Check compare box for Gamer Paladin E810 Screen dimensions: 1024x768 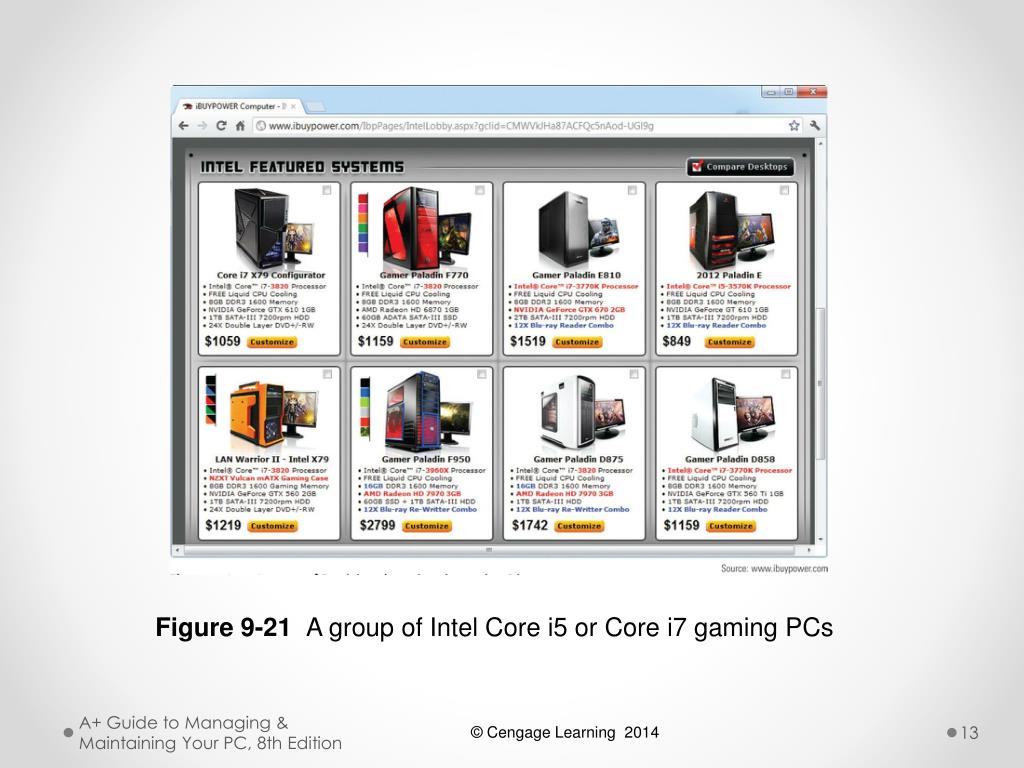click(x=632, y=190)
